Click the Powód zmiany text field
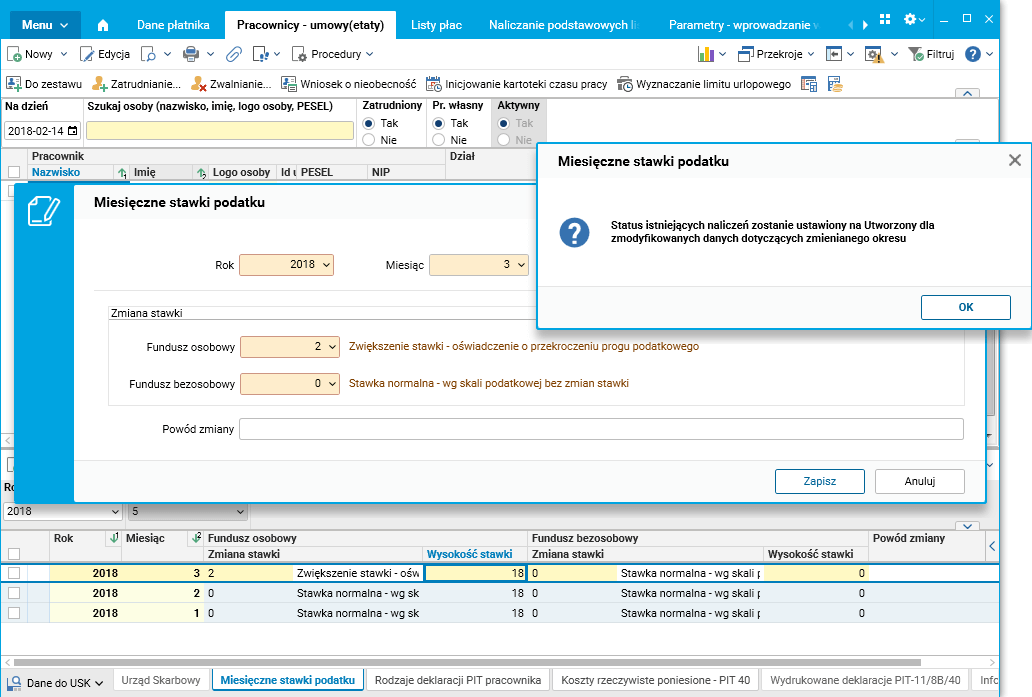1032x697 pixels. (x=601, y=429)
